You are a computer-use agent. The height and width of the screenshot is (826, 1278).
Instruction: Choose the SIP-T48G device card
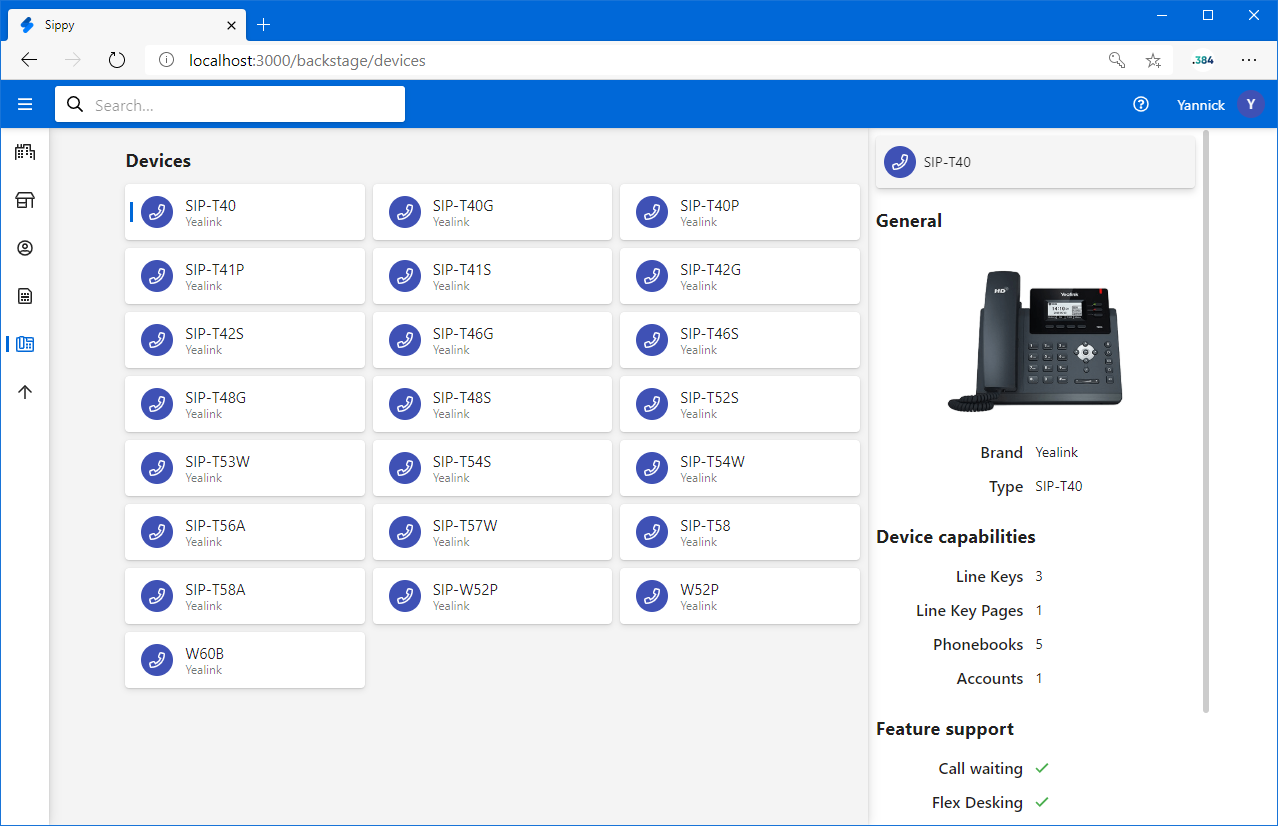245,404
